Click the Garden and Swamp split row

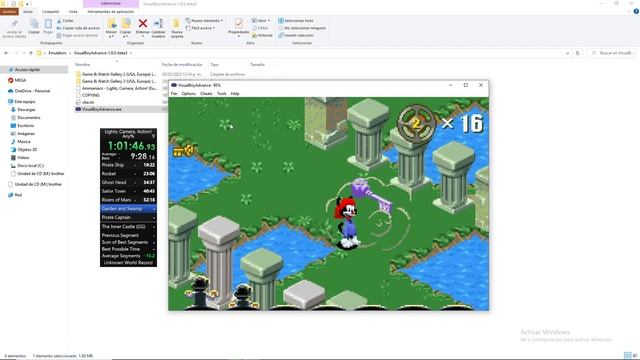click(x=129, y=209)
